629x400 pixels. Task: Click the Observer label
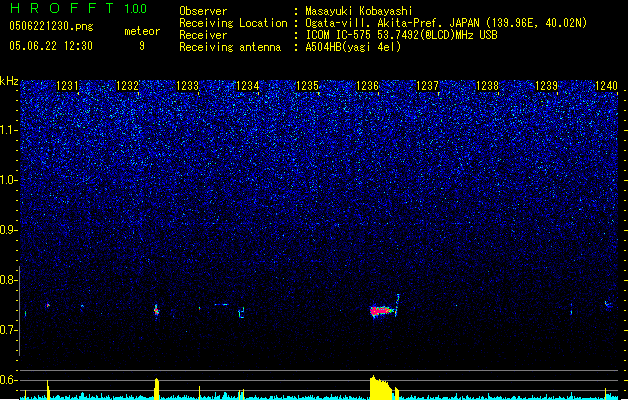point(203,11)
